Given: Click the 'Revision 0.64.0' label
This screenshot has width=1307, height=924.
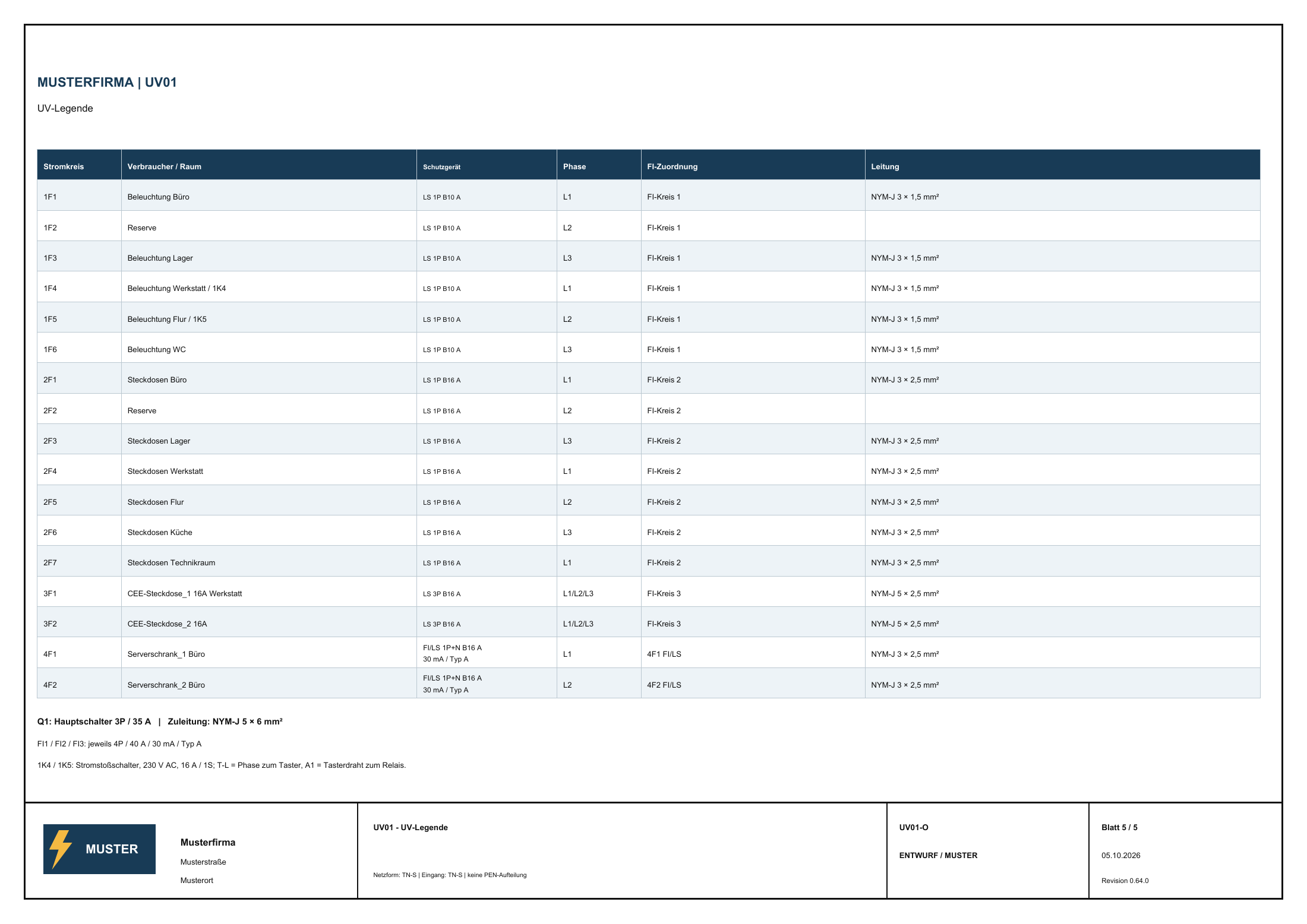Looking at the screenshot, I should (x=1125, y=881).
